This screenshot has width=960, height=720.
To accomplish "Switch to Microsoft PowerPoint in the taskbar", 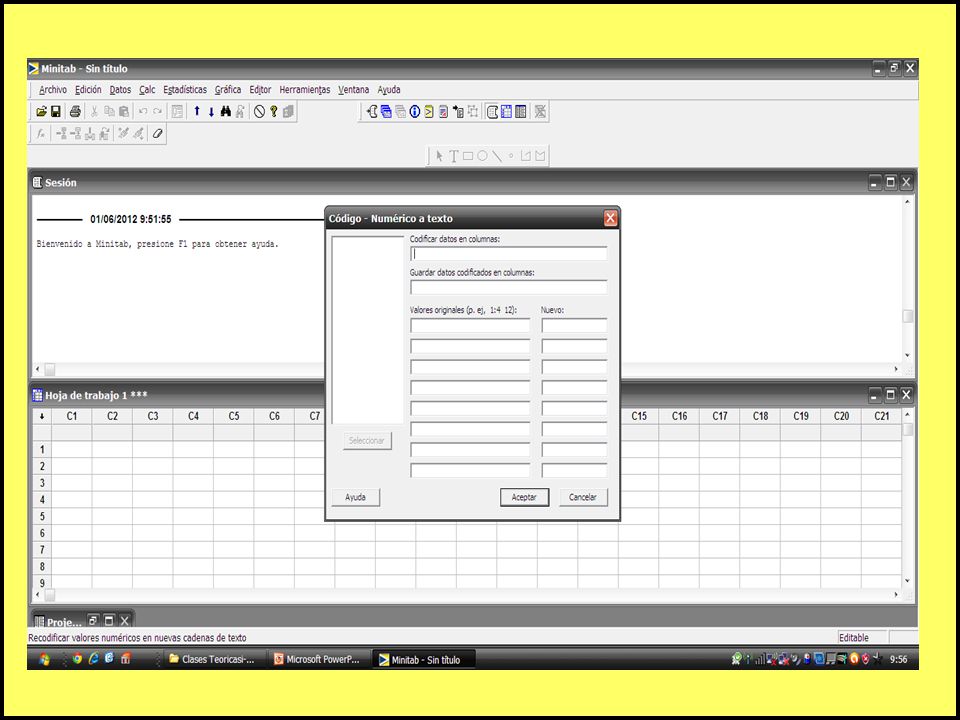I will coord(317,659).
